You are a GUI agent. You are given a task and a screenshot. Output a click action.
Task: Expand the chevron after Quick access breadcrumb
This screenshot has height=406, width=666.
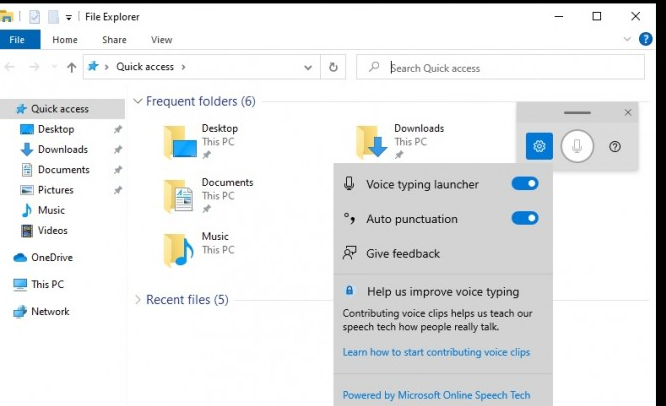pyautogui.click(x=183, y=67)
